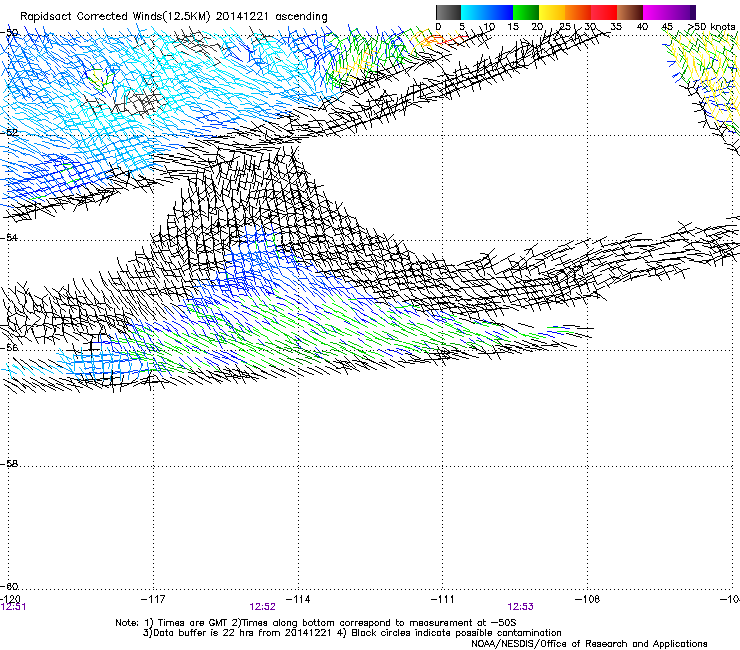The width and height of the screenshot is (740, 650).
Task: Click the gray 0-5 knots color swatch
Action: click(448, 12)
